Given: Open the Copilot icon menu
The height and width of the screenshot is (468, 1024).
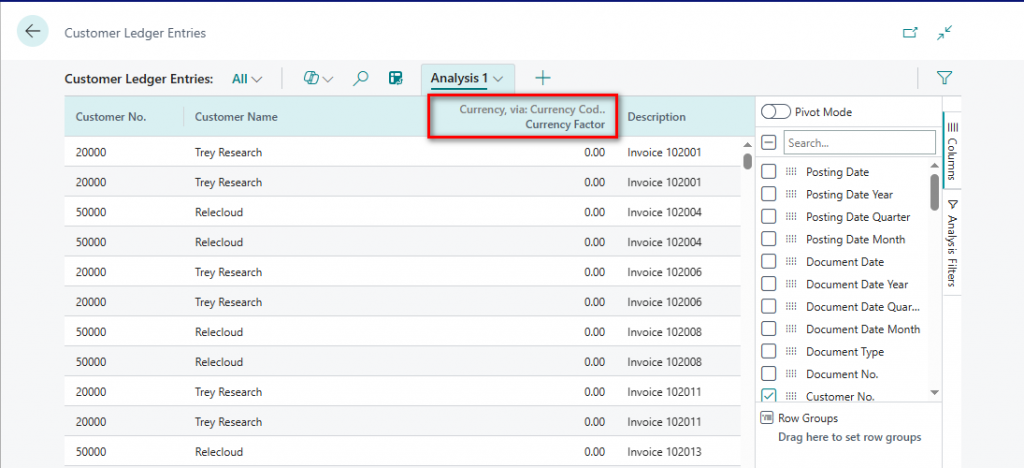Looking at the screenshot, I should [x=318, y=78].
